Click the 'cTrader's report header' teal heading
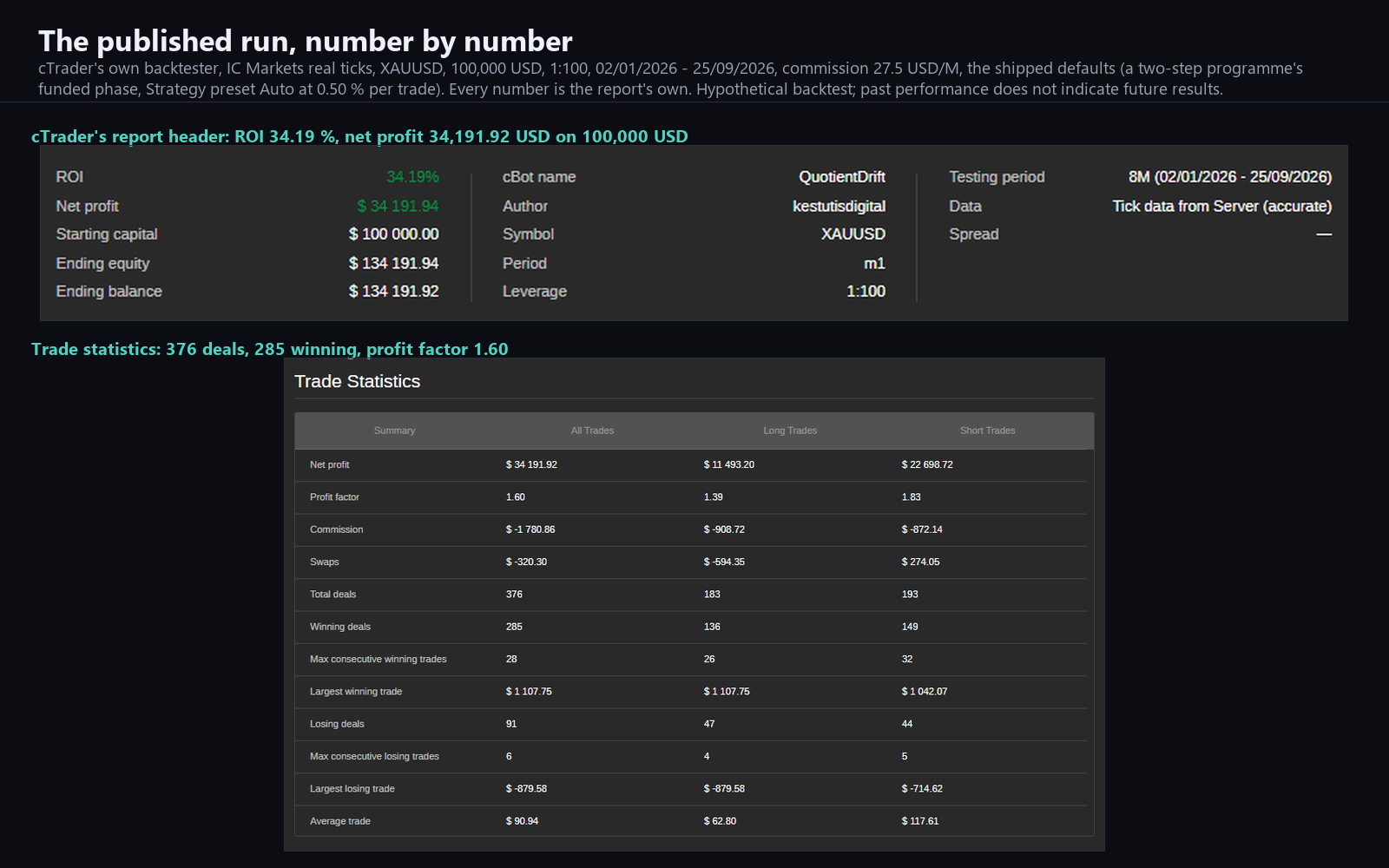This screenshot has height=868, width=1389. point(359,136)
